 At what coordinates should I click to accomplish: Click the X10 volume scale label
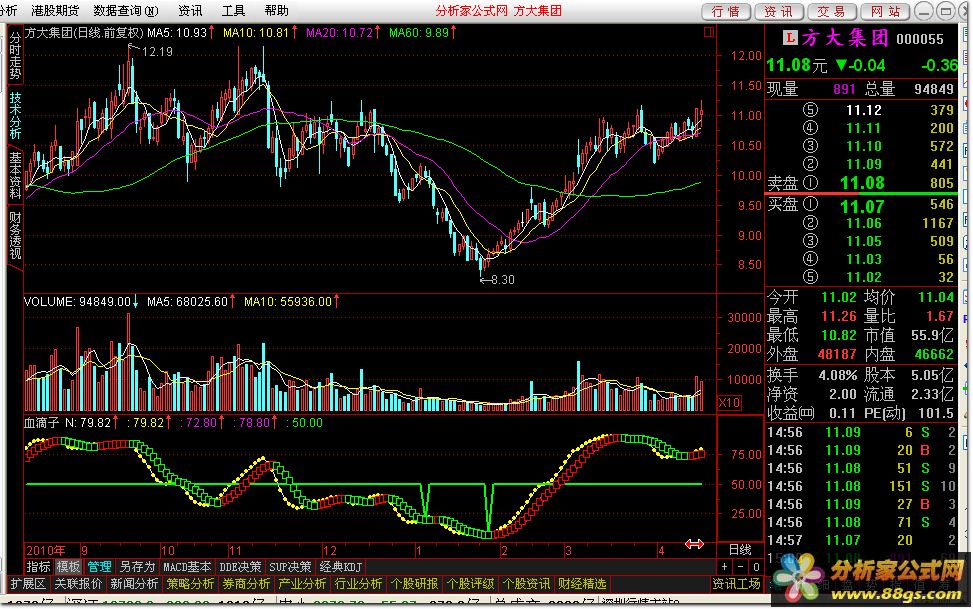[x=729, y=403]
